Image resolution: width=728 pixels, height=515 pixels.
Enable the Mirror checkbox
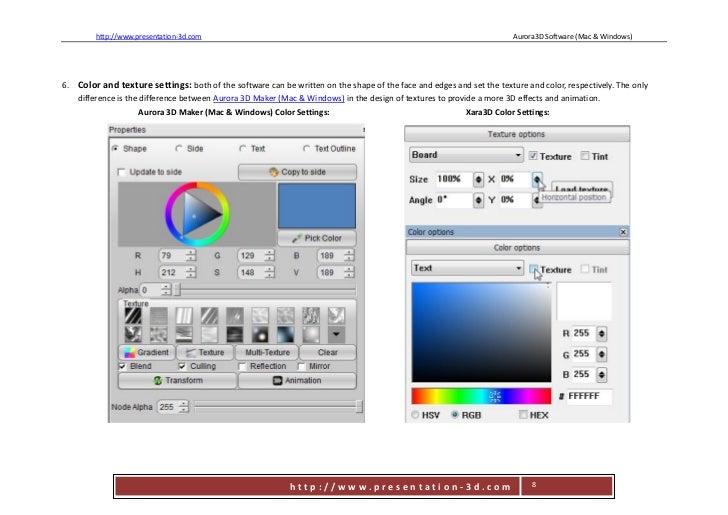coord(301,366)
